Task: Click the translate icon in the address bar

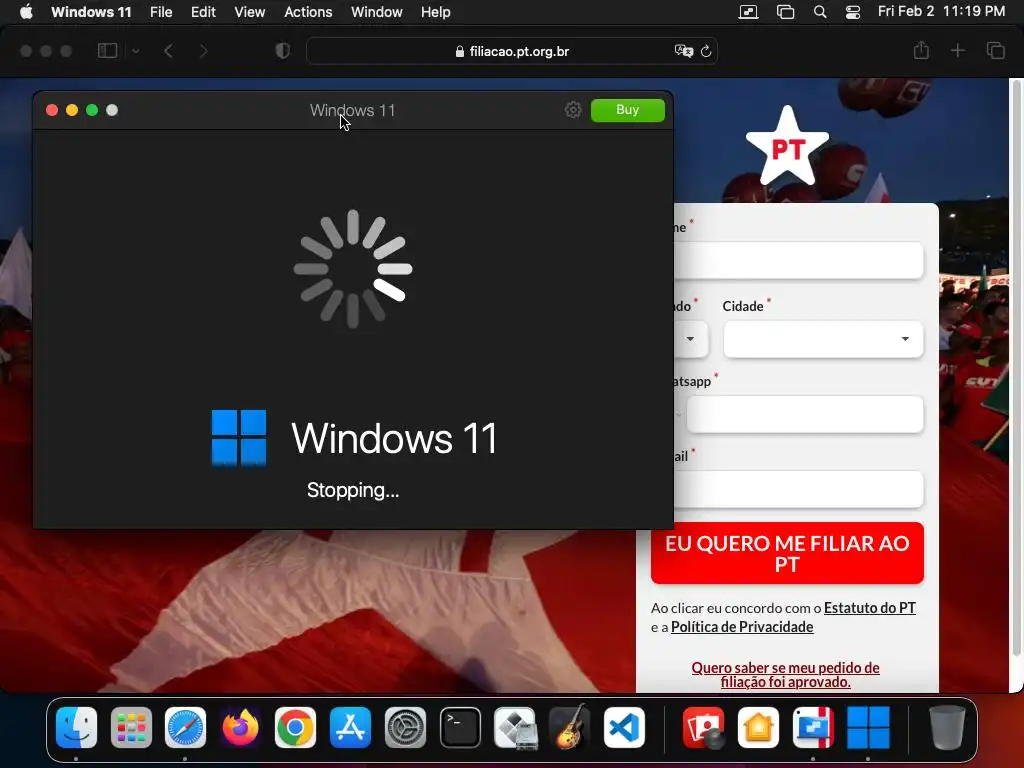Action: (x=683, y=51)
